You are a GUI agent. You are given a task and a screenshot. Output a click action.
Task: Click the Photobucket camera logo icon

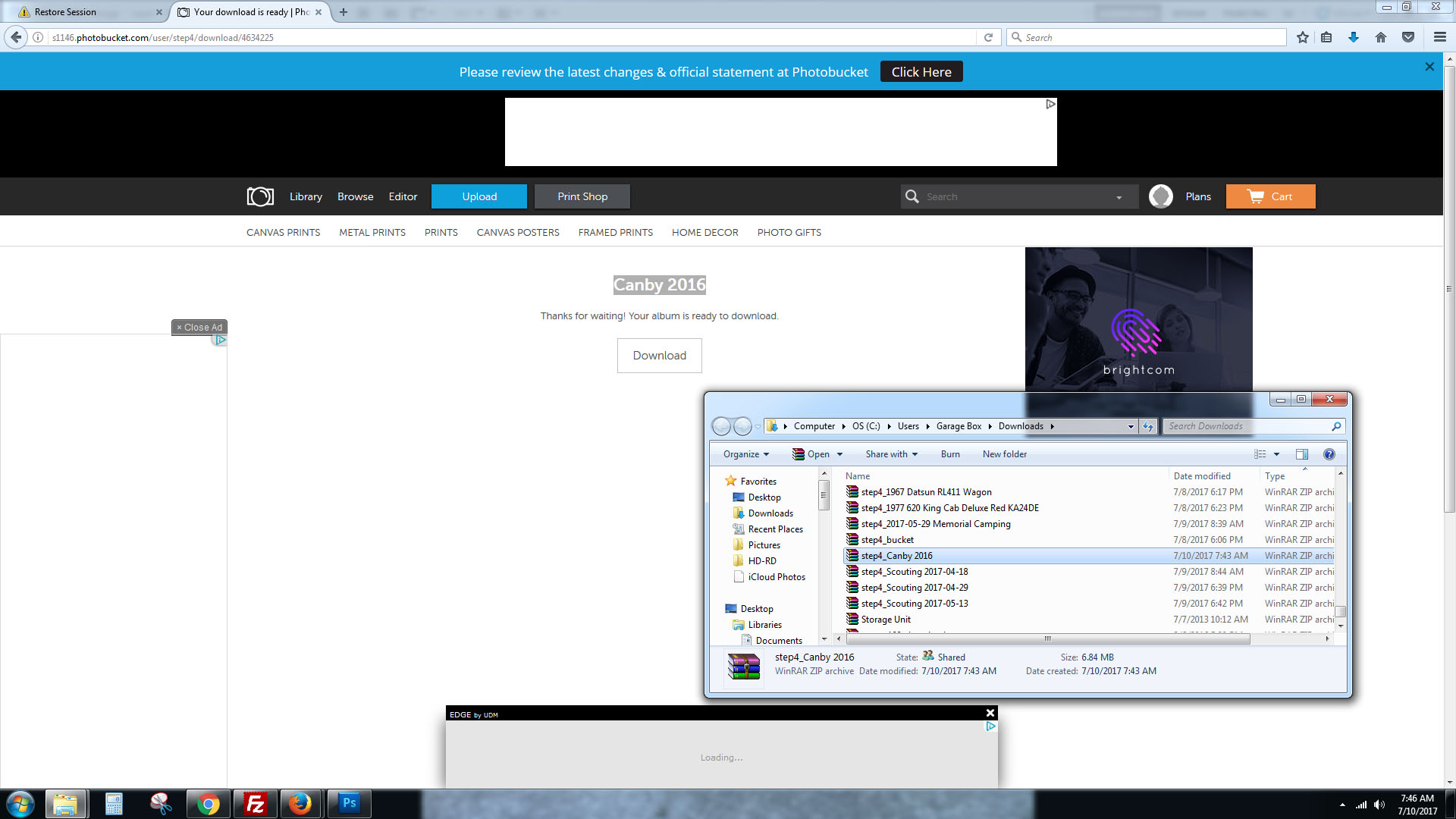tap(260, 196)
